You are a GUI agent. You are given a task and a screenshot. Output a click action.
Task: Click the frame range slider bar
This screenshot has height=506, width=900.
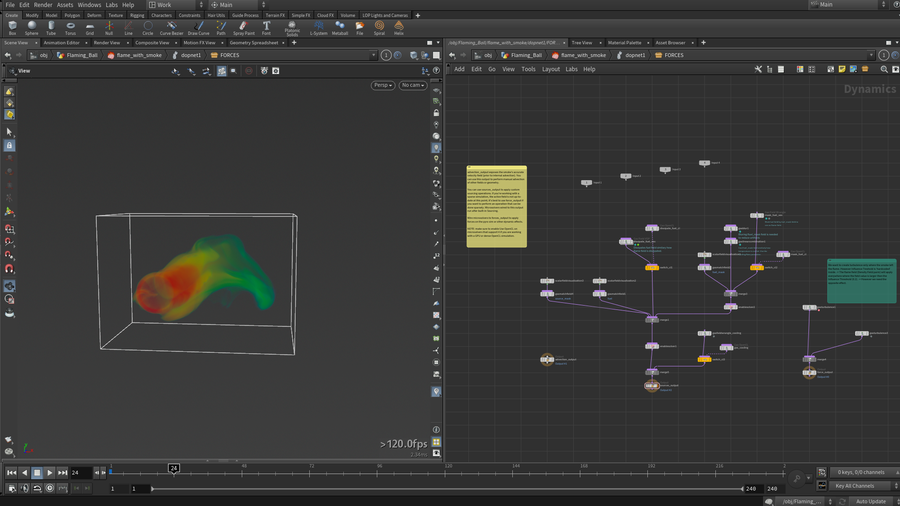point(448,489)
